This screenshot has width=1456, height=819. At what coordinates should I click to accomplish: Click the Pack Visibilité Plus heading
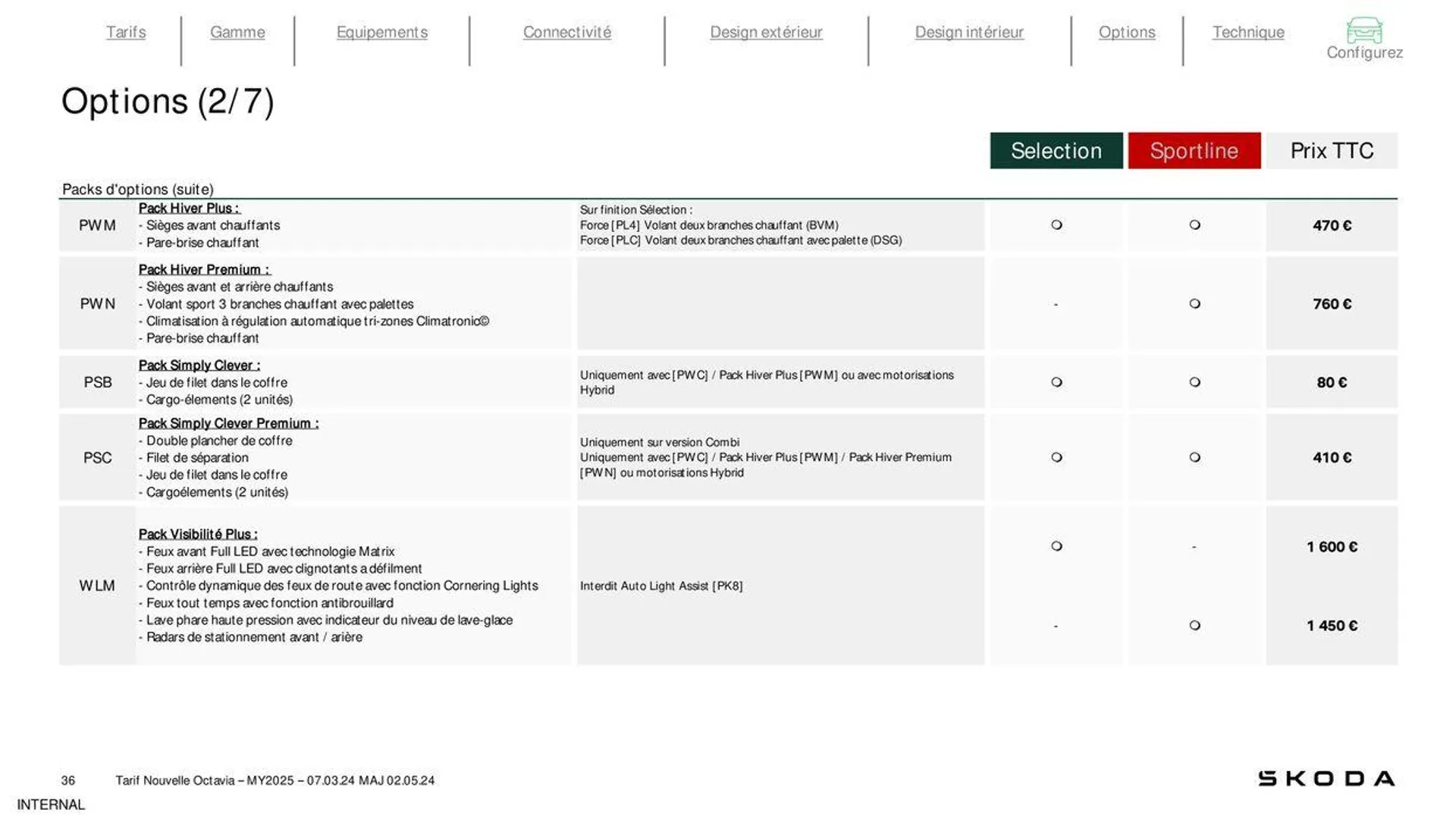tap(198, 534)
